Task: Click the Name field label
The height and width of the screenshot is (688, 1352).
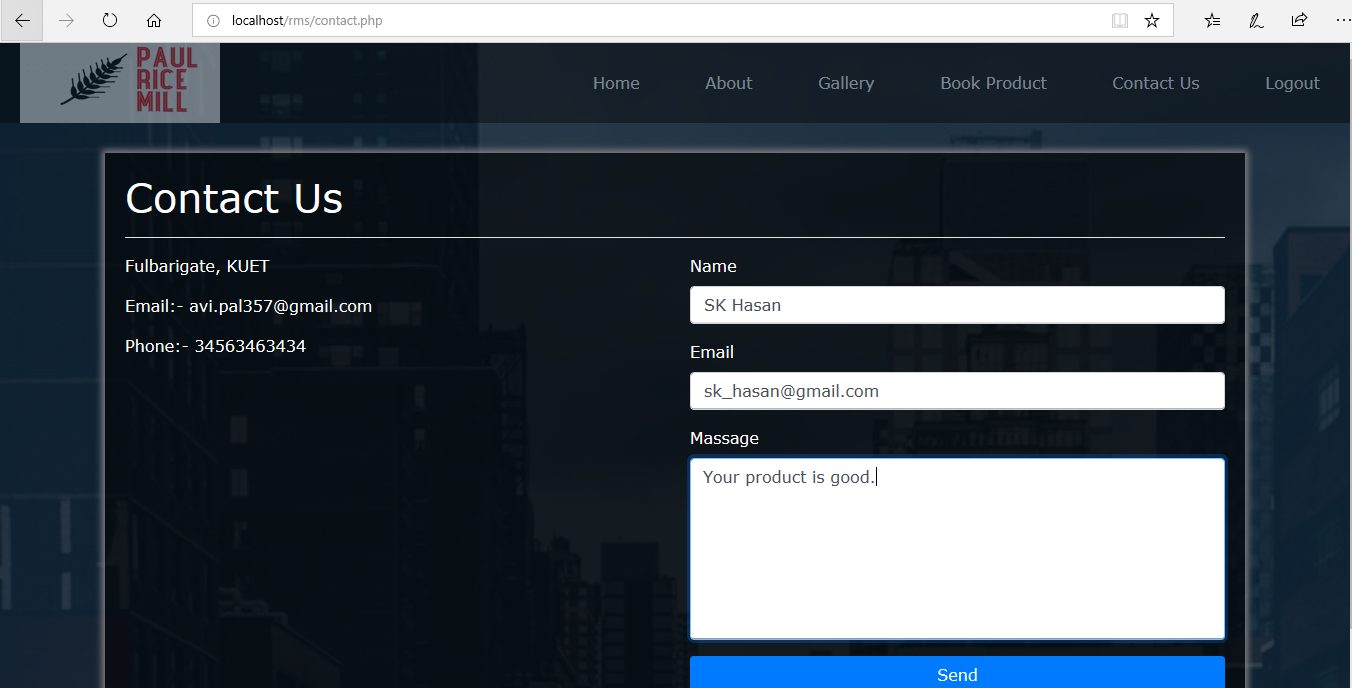Action: pos(713,266)
